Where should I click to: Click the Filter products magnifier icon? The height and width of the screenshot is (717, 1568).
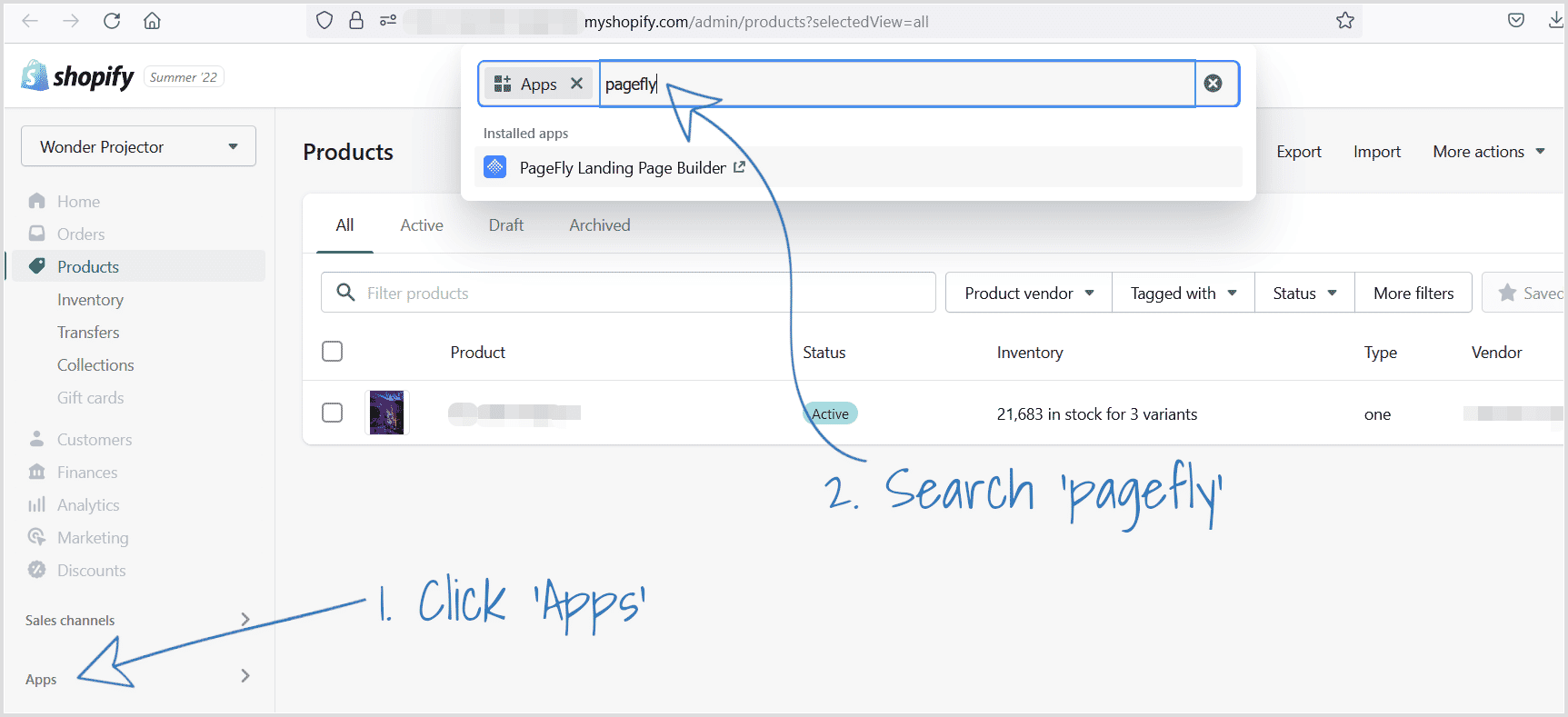[x=345, y=292]
